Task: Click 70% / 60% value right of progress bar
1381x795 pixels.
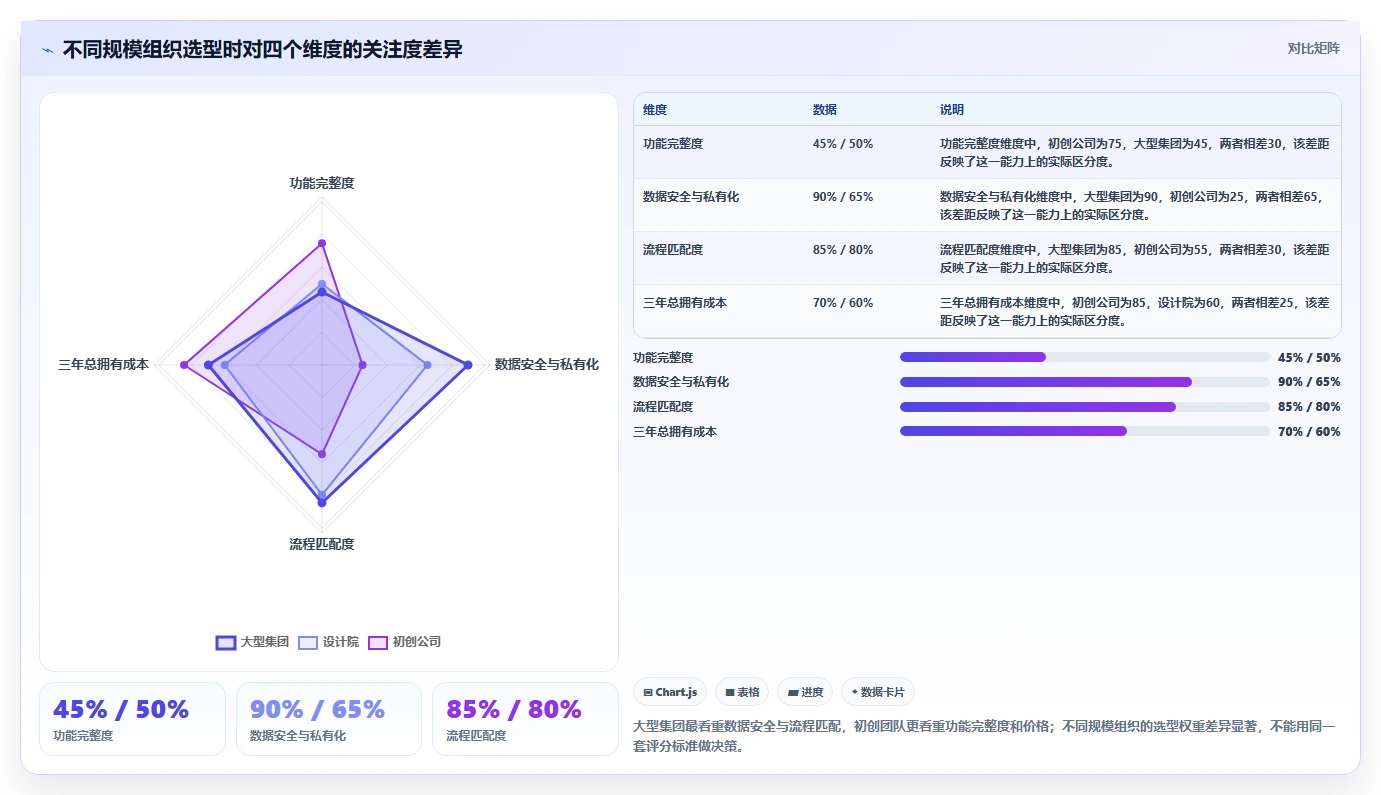Action: tap(1309, 432)
